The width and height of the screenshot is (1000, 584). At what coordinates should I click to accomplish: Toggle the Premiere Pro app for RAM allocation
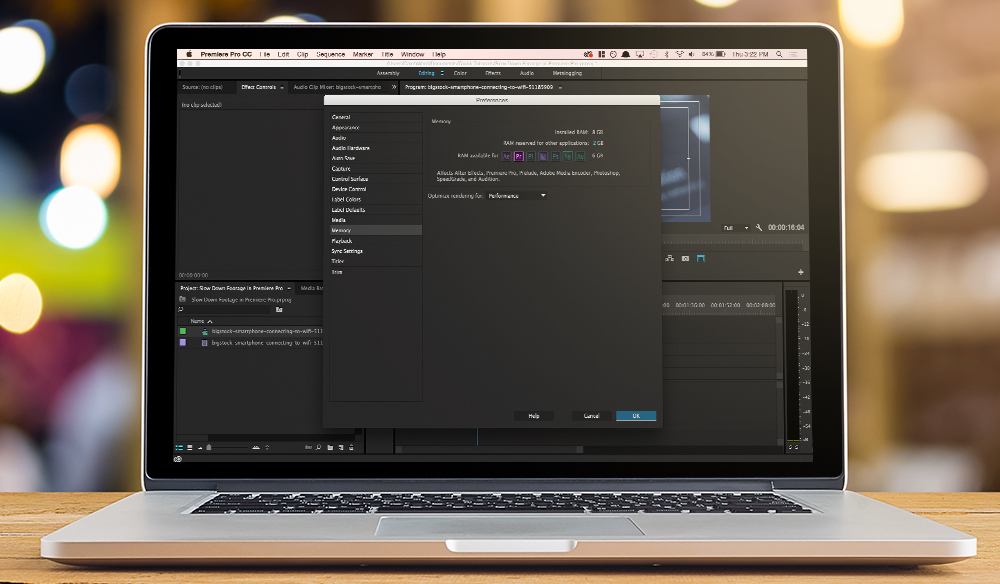pyautogui.click(x=520, y=156)
